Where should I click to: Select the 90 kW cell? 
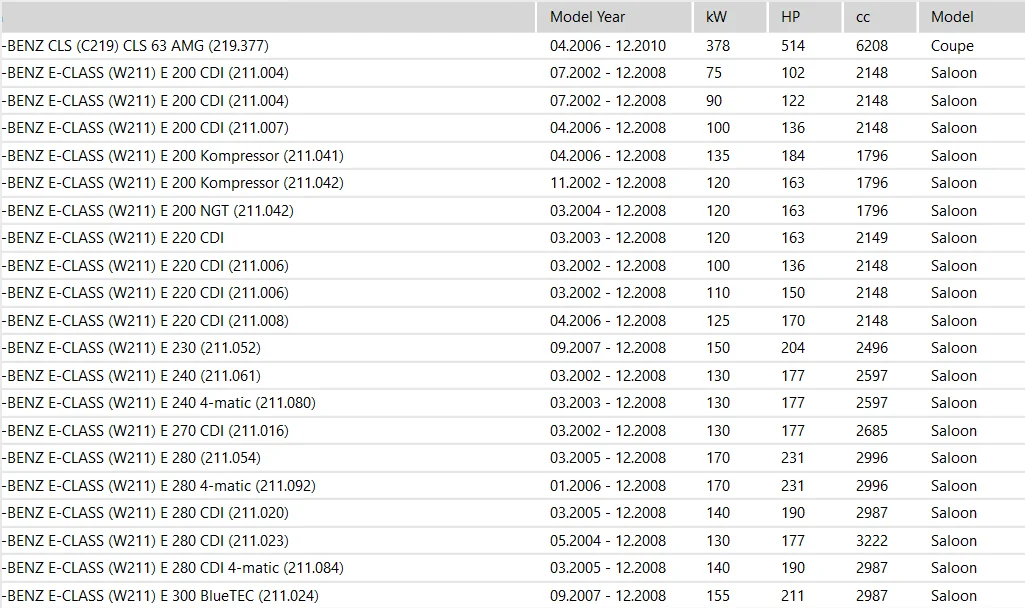(x=714, y=101)
